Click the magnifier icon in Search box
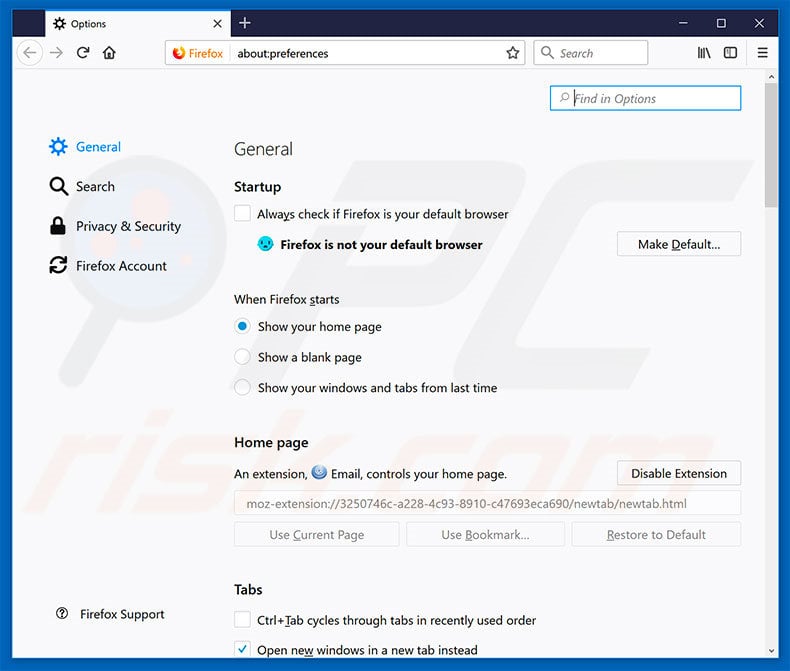 (x=547, y=52)
